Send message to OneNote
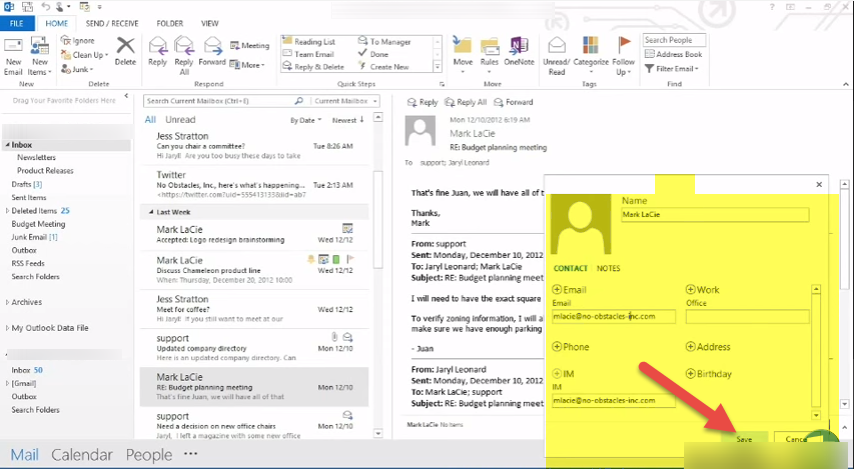This screenshot has height=469, width=854. 518,51
